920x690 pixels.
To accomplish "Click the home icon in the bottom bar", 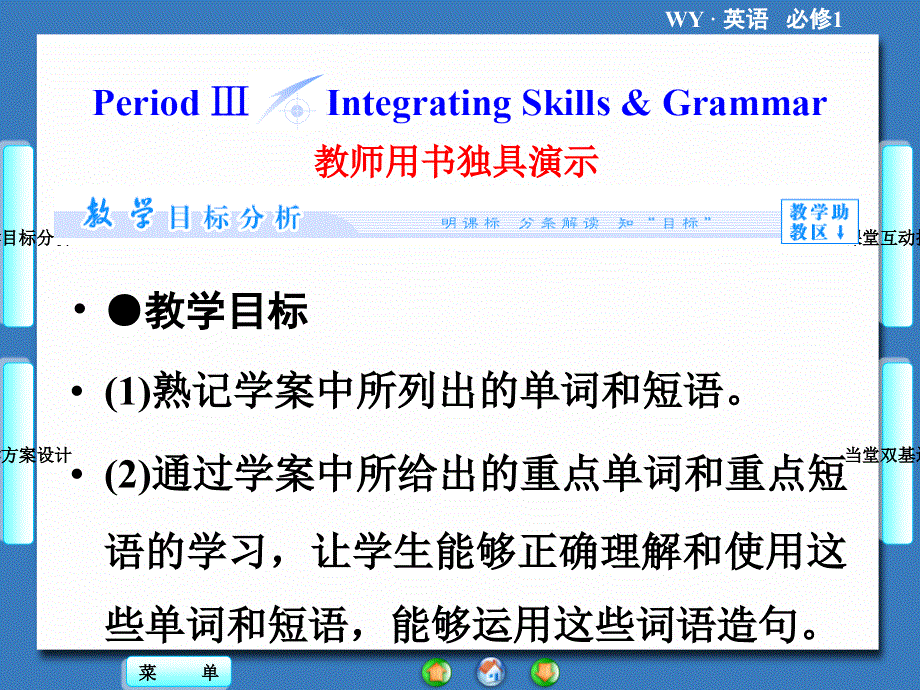I will (x=490, y=671).
